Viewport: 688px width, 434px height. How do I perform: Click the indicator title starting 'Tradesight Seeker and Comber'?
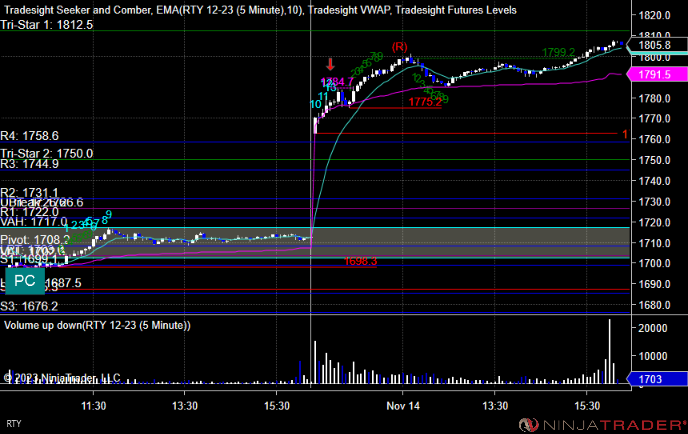(260, 10)
